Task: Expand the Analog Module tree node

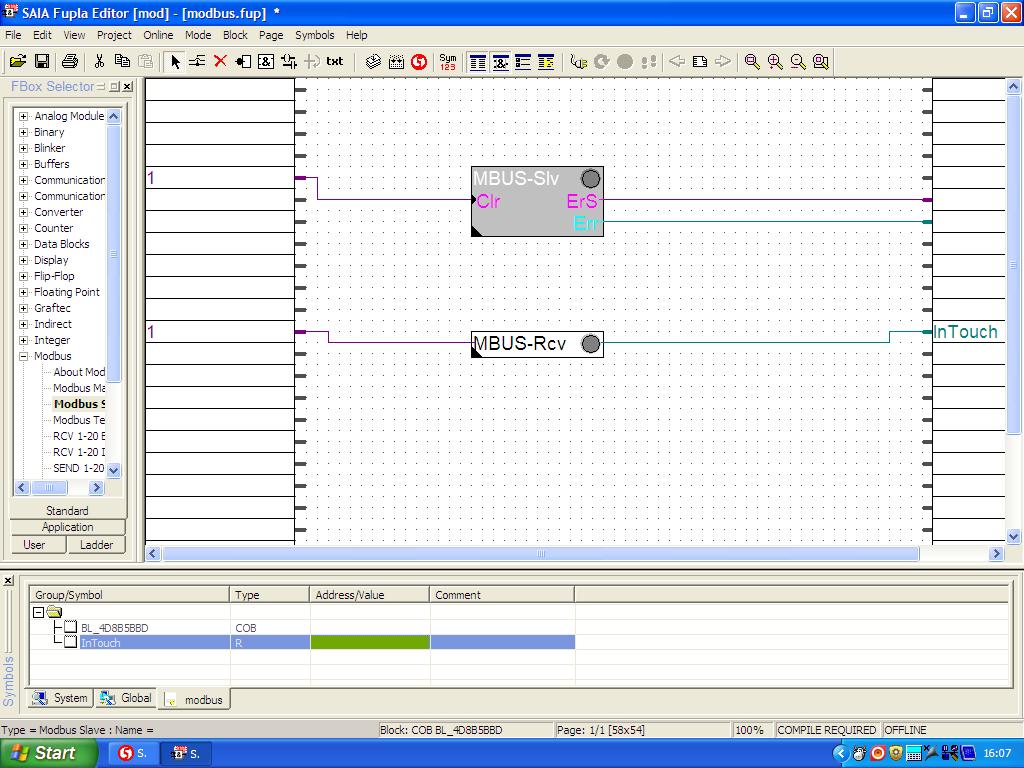Action: 24,116
